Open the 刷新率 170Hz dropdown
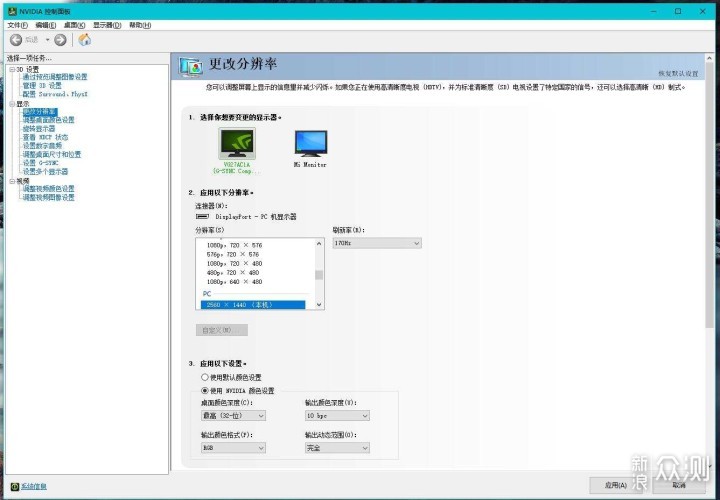 (x=377, y=243)
